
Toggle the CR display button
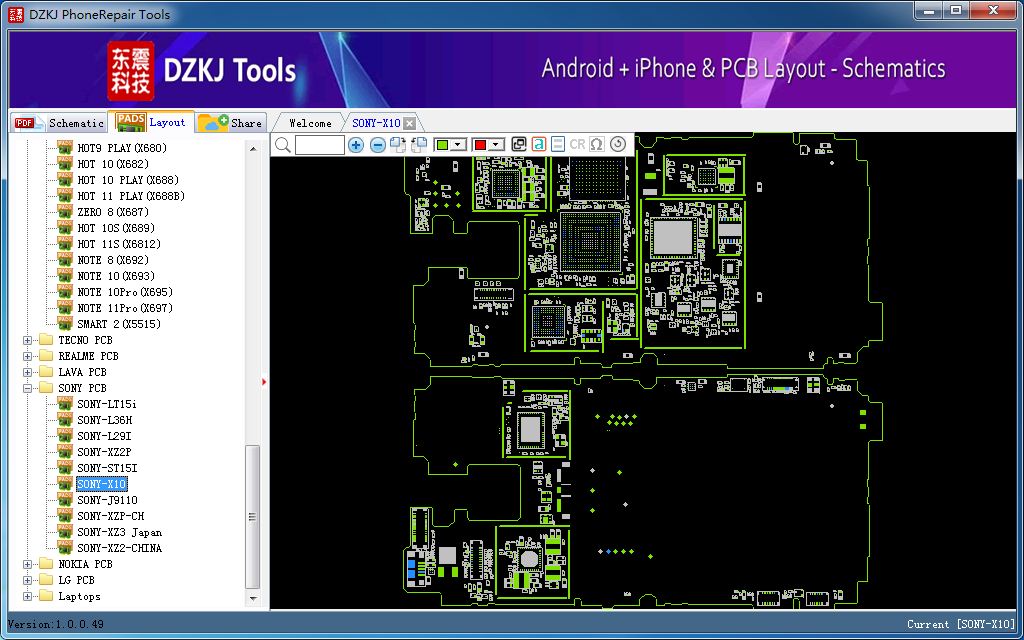pos(577,144)
